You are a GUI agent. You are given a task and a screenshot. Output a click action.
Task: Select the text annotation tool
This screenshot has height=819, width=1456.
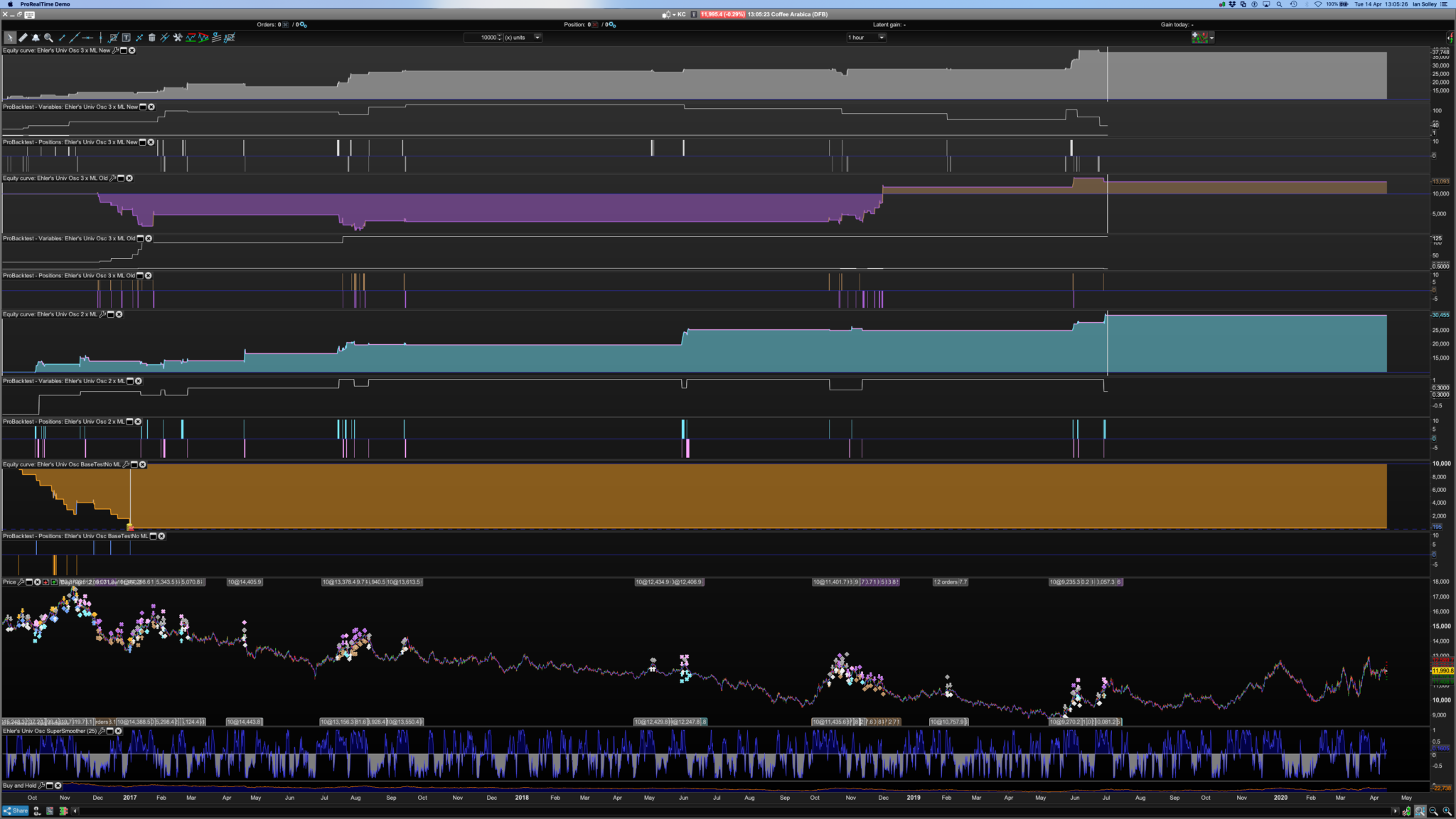click(x=126, y=38)
